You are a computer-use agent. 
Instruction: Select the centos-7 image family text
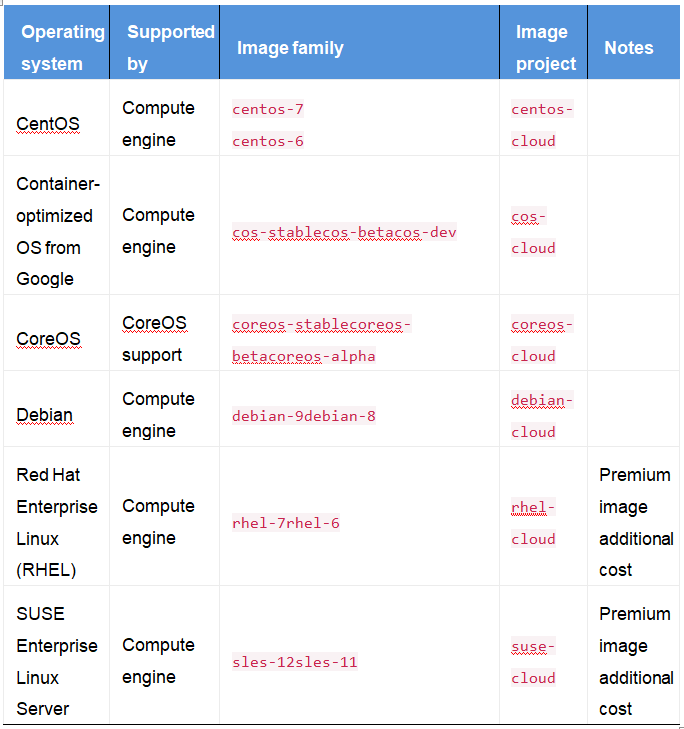click(x=268, y=109)
